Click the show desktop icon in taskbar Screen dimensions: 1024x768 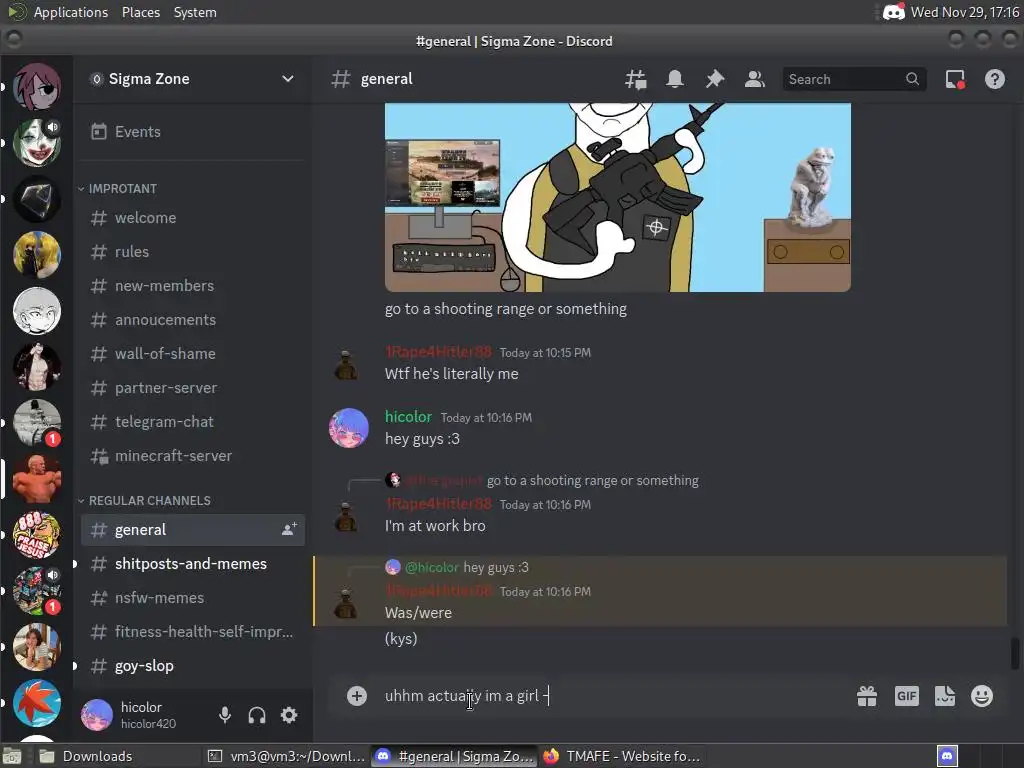(12, 756)
